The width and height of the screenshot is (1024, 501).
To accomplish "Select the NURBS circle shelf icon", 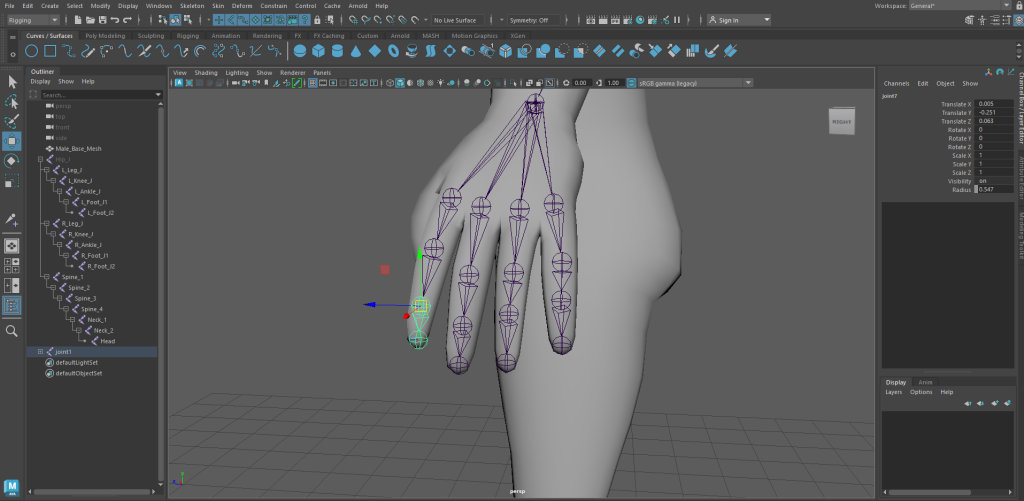I will click(32, 51).
